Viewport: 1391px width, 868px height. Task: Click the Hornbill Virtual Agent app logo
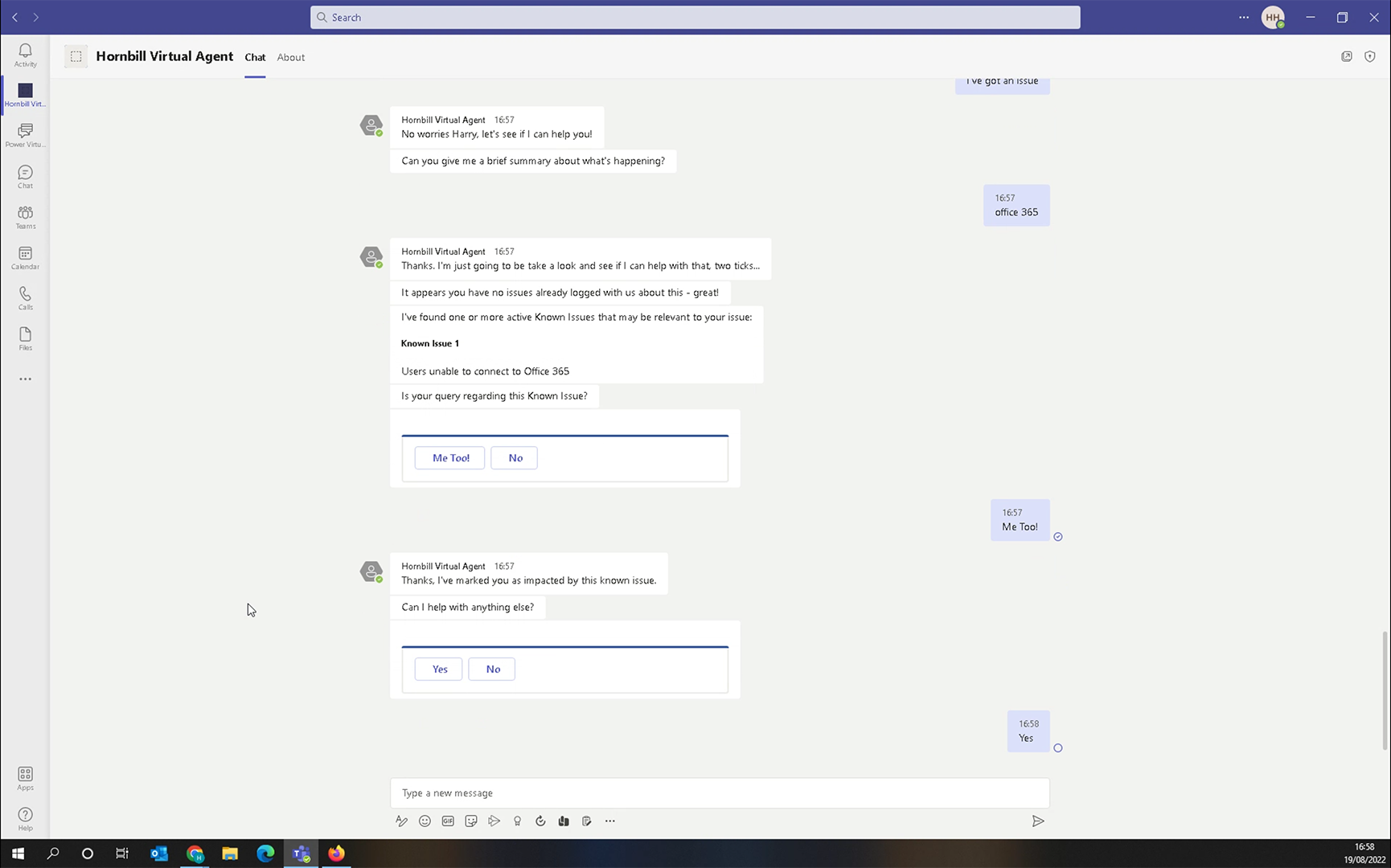point(76,56)
